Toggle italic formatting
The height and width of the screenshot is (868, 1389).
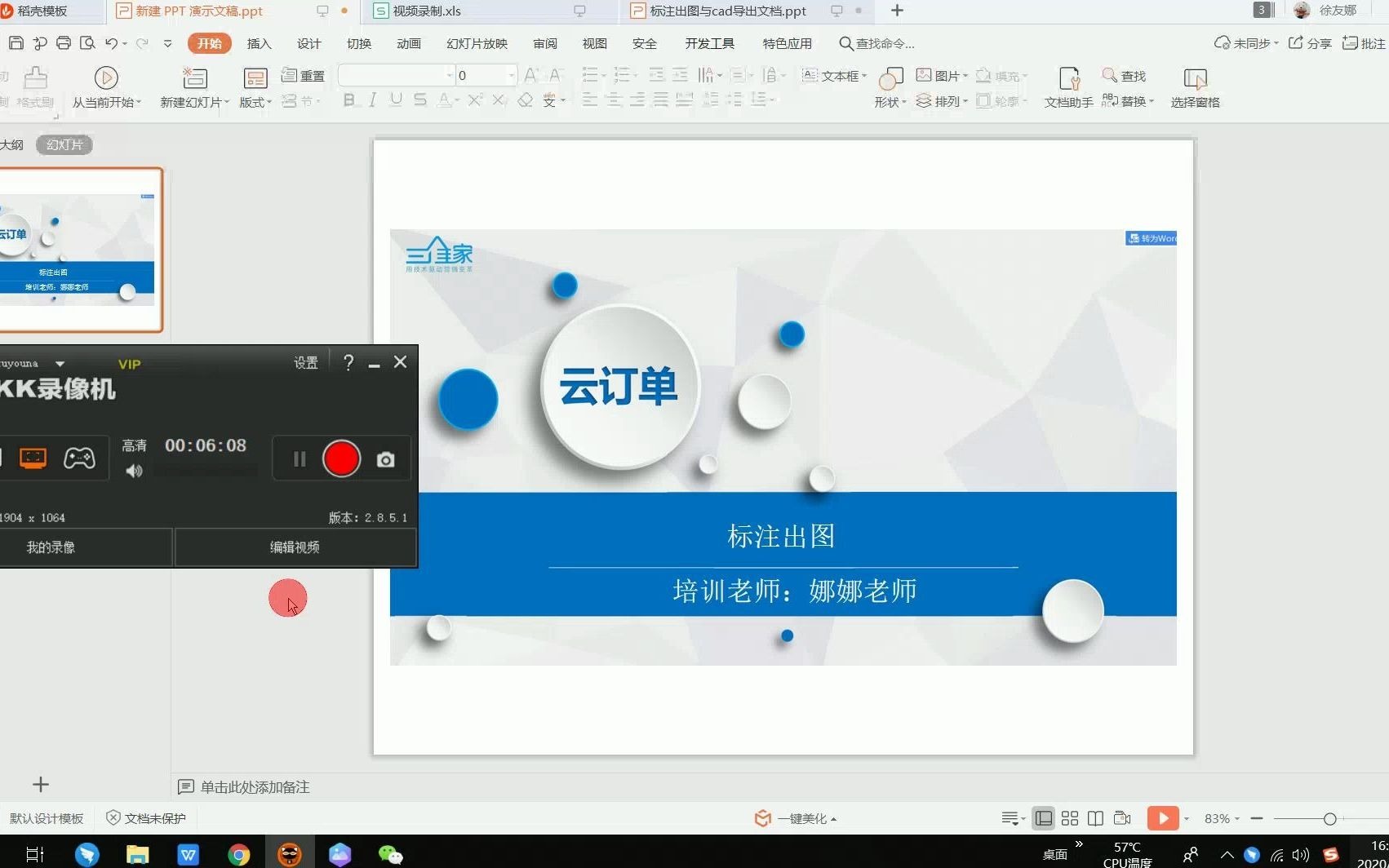click(371, 100)
